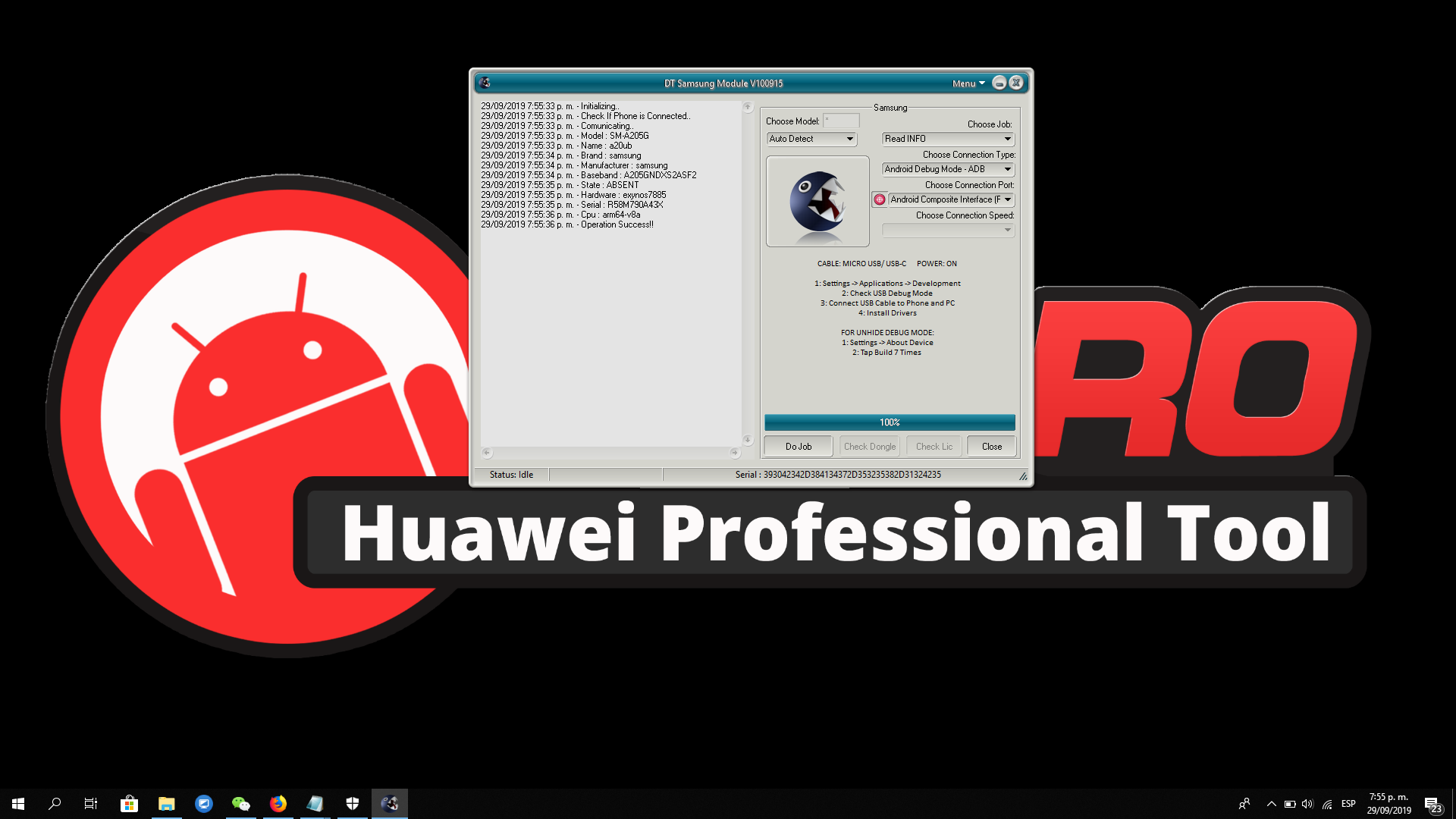Click log scroll up arrow
Image resolution: width=1456 pixels, height=819 pixels.
click(x=748, y=107)
